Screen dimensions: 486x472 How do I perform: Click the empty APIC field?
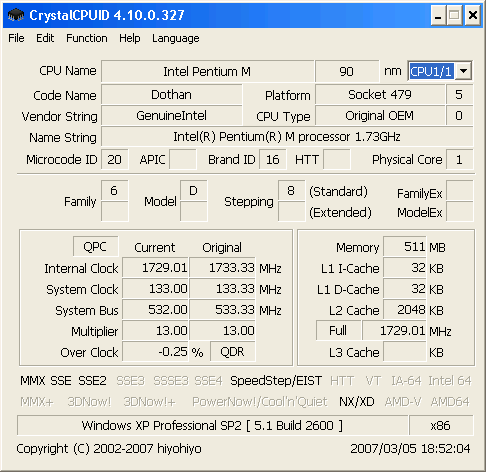183,160
